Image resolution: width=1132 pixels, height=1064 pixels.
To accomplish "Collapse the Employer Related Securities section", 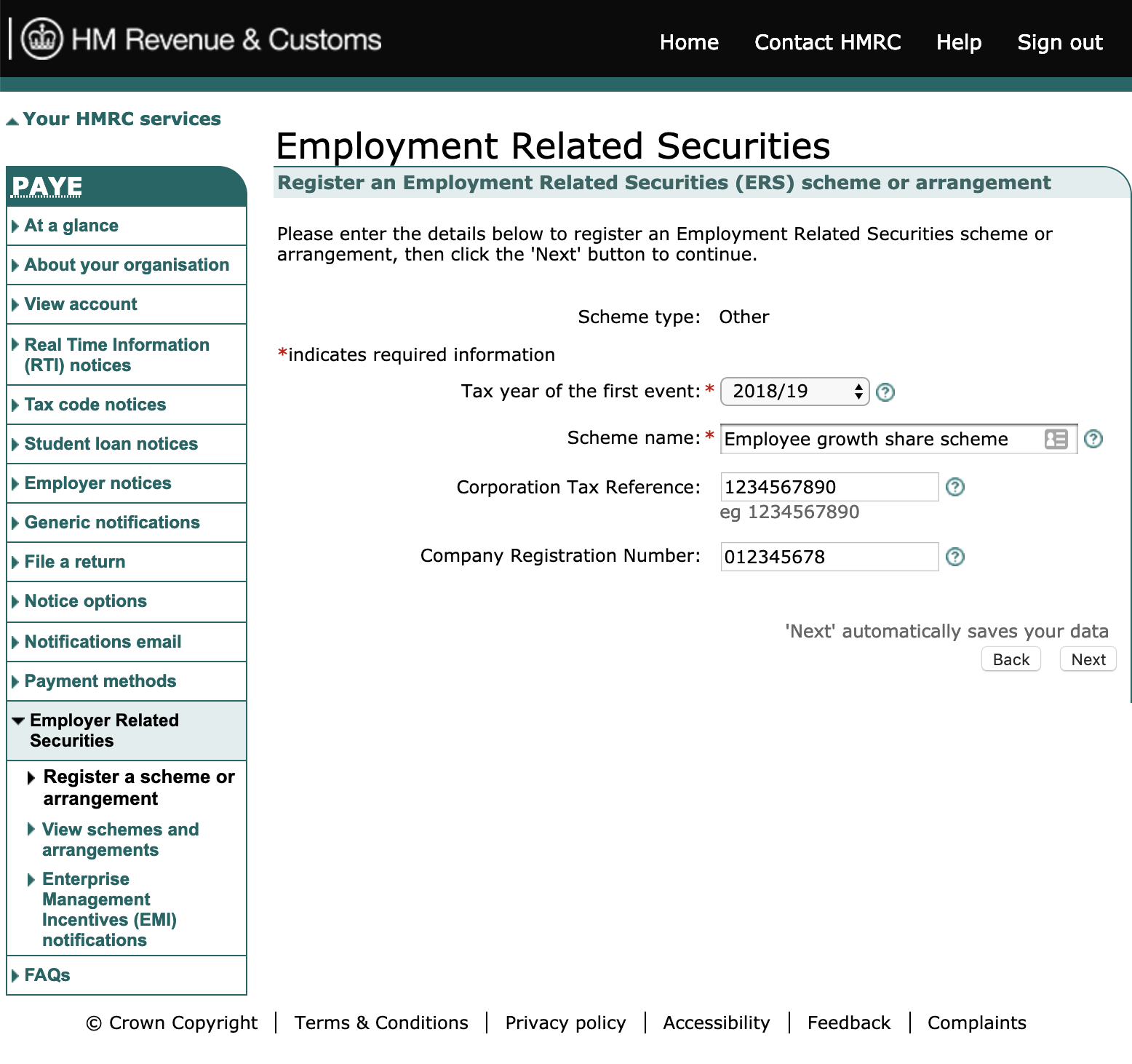I will pyautogui.click(x=19, y=720).
